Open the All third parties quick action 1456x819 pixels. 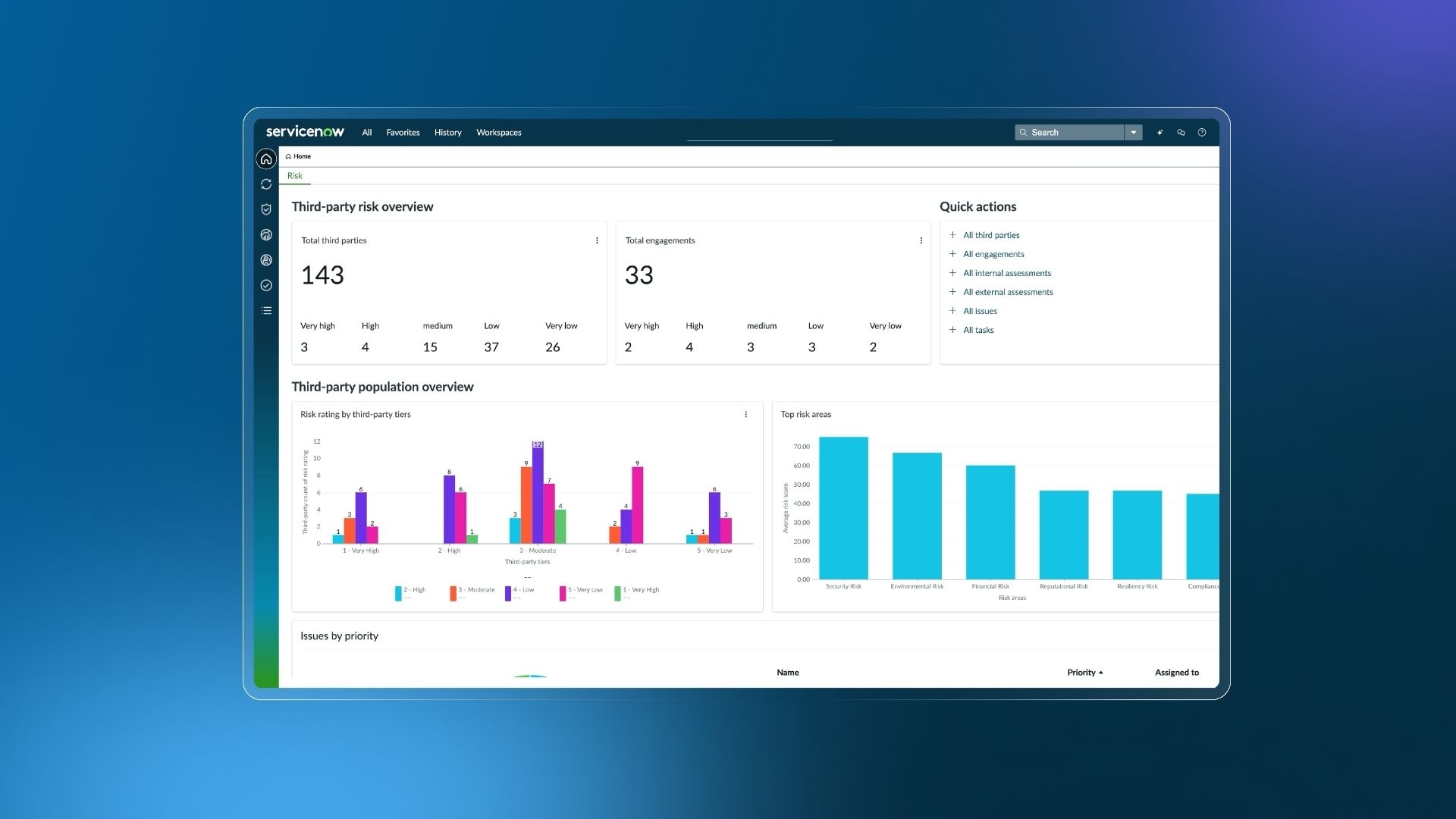[990, 235]
